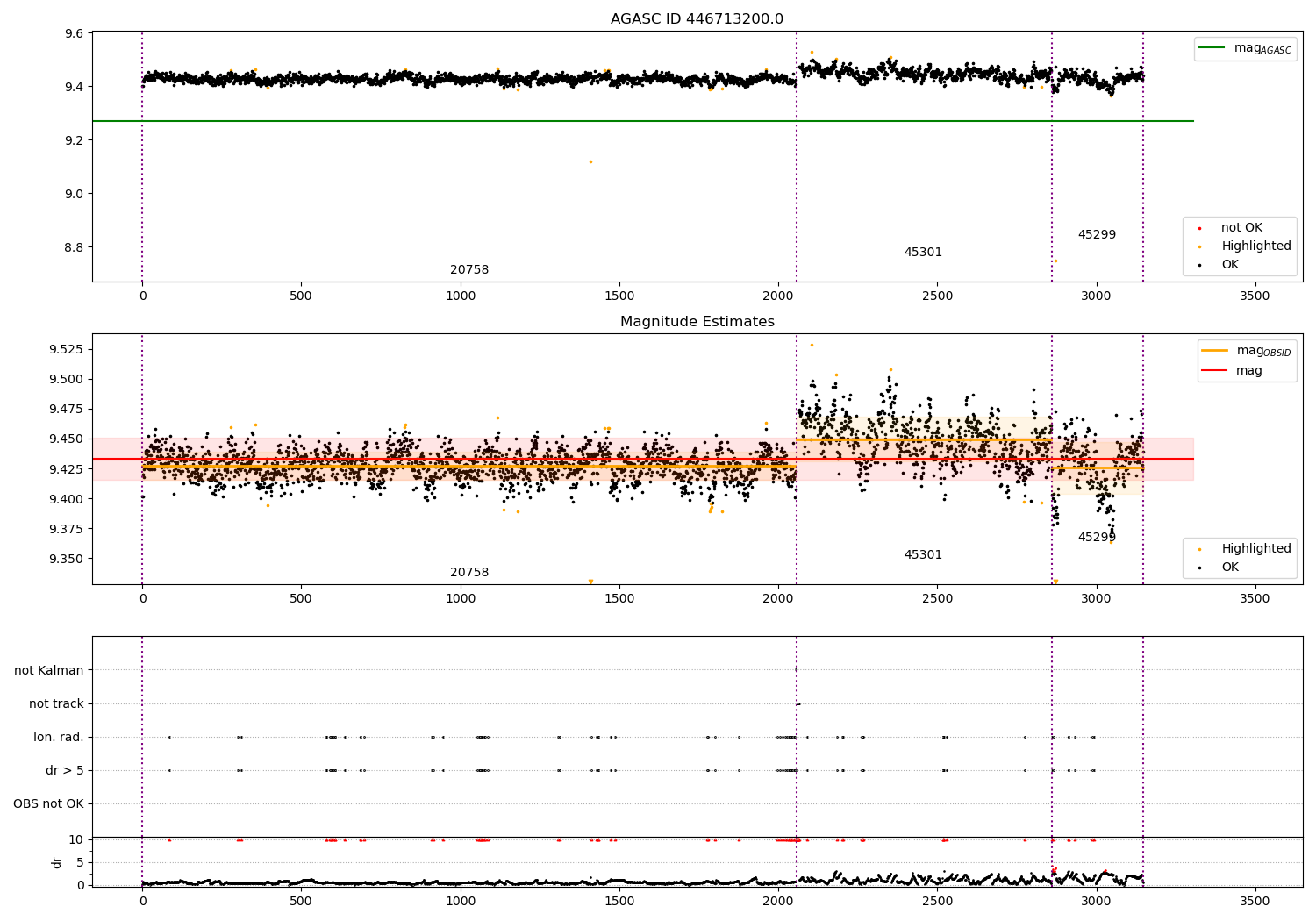Image resolution: width=1316 pixels, height=921 pixels.
Task: Click obsid label 45299 in Magnitude Estimates plot
Action: [x=1097, y=538]
